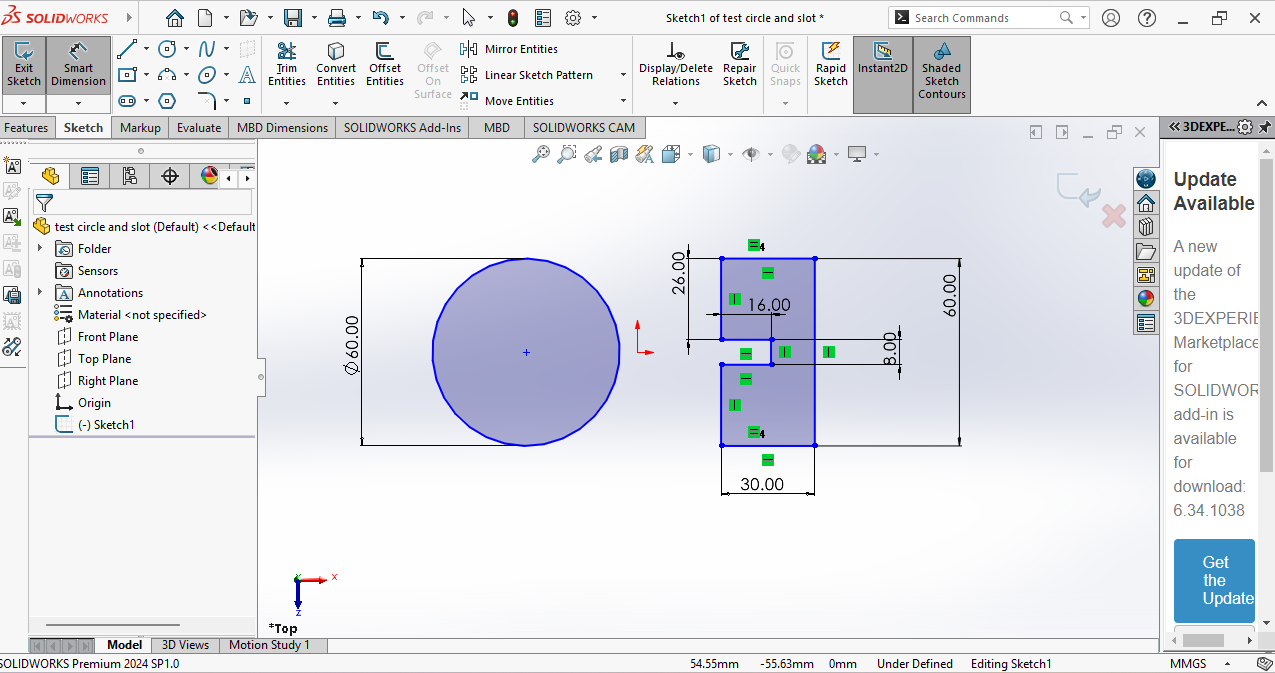Select the Circle sketch tool

(167, 49)
